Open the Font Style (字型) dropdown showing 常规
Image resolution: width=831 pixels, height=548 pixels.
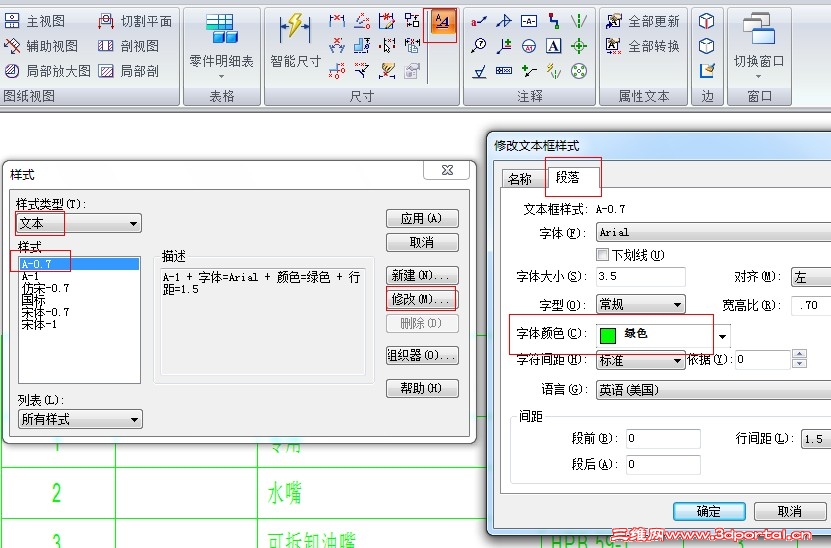click(640, 305)
